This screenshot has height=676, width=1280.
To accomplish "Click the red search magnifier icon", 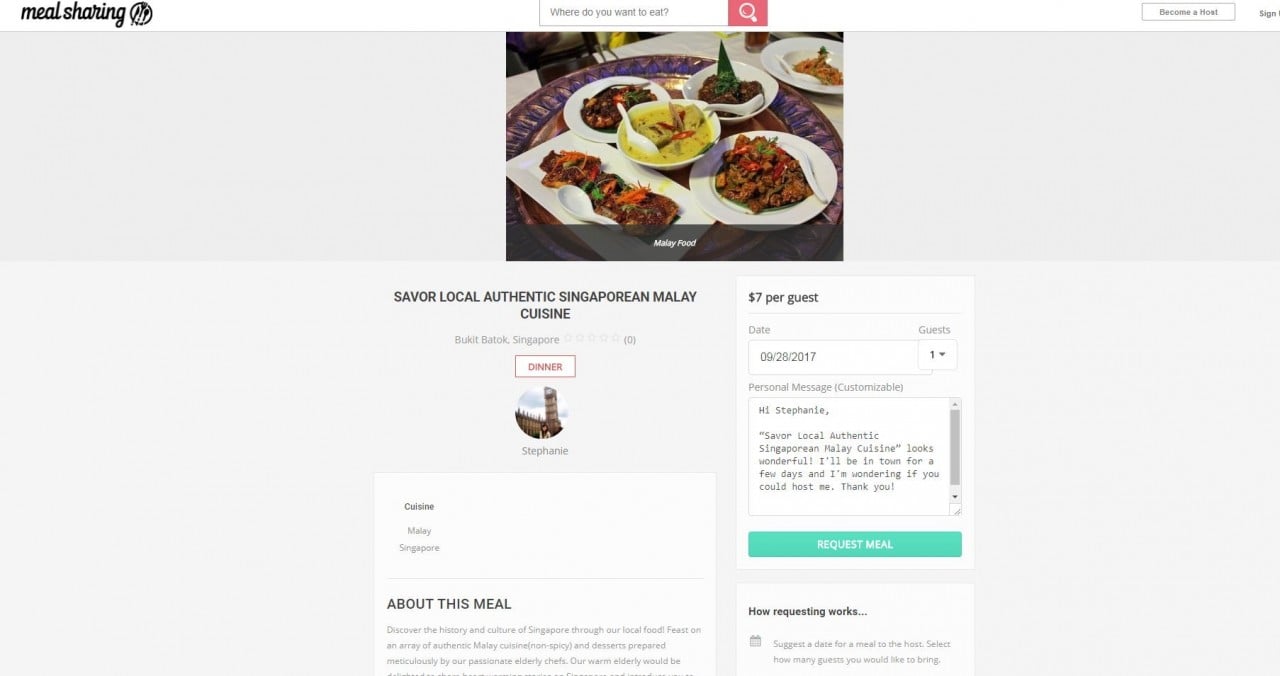I will coord(748,13).
